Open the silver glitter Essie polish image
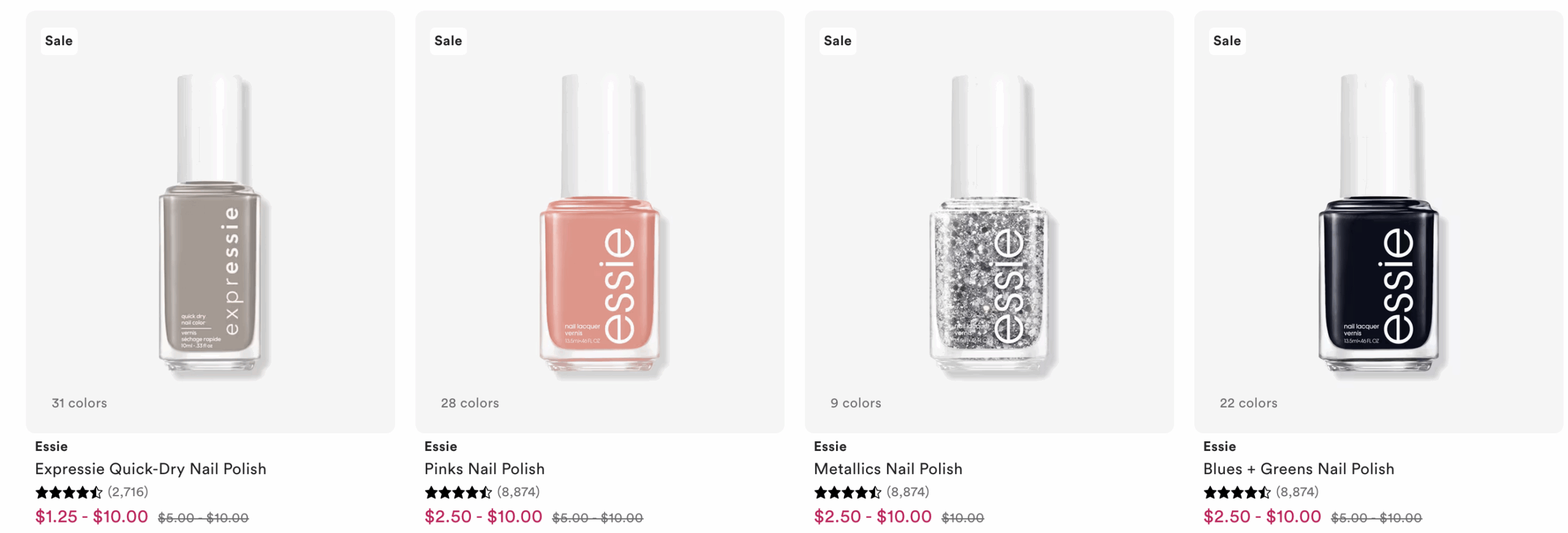The height and width of the screenshot is (533, 1568). click(x=989, y=223)
